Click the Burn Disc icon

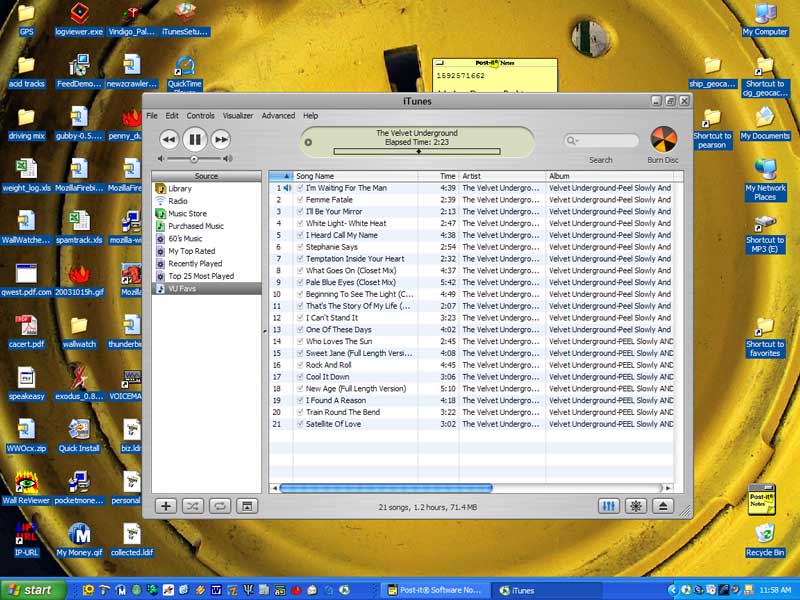[x=663, y=139]
